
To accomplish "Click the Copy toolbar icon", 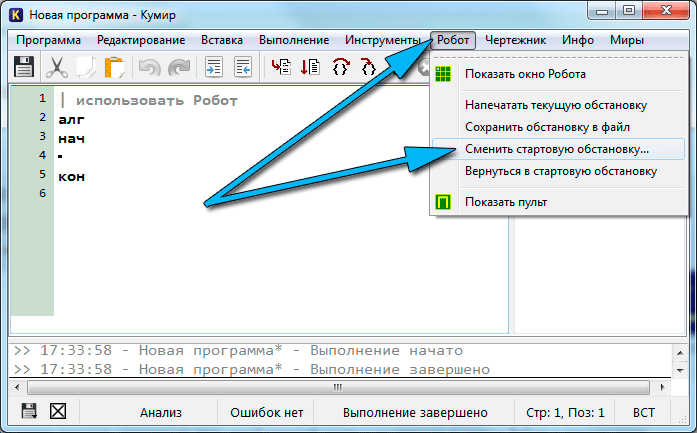I will [86, 68].
